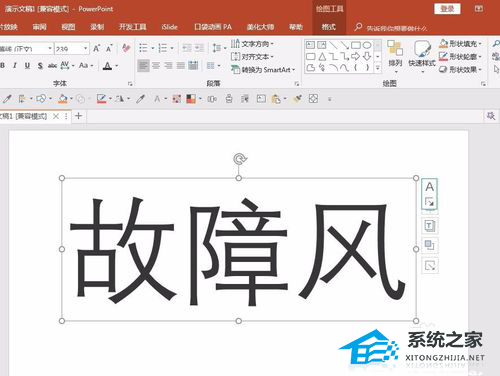Click the increase font size icon
This screenshot has height=376, width=500.
point(96,48)
